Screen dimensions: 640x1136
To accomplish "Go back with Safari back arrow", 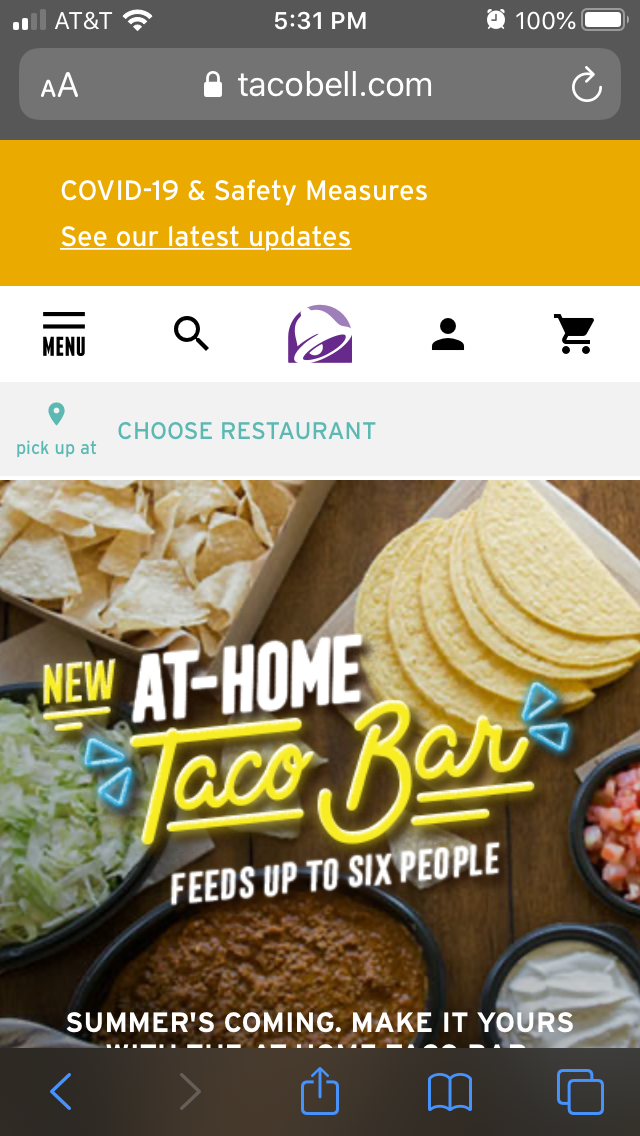I will (x=61, y=1091).
